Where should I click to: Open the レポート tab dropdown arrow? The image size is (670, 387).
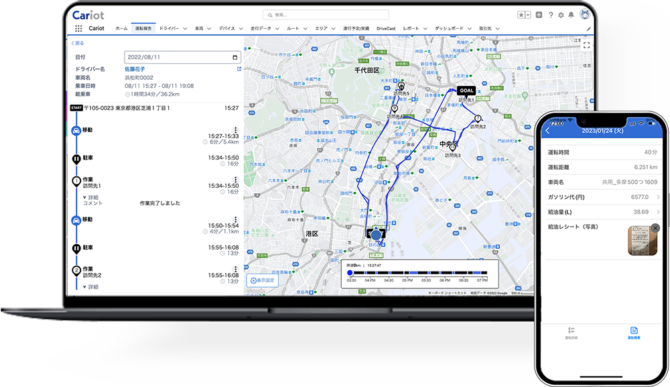[x=425, y=29]
